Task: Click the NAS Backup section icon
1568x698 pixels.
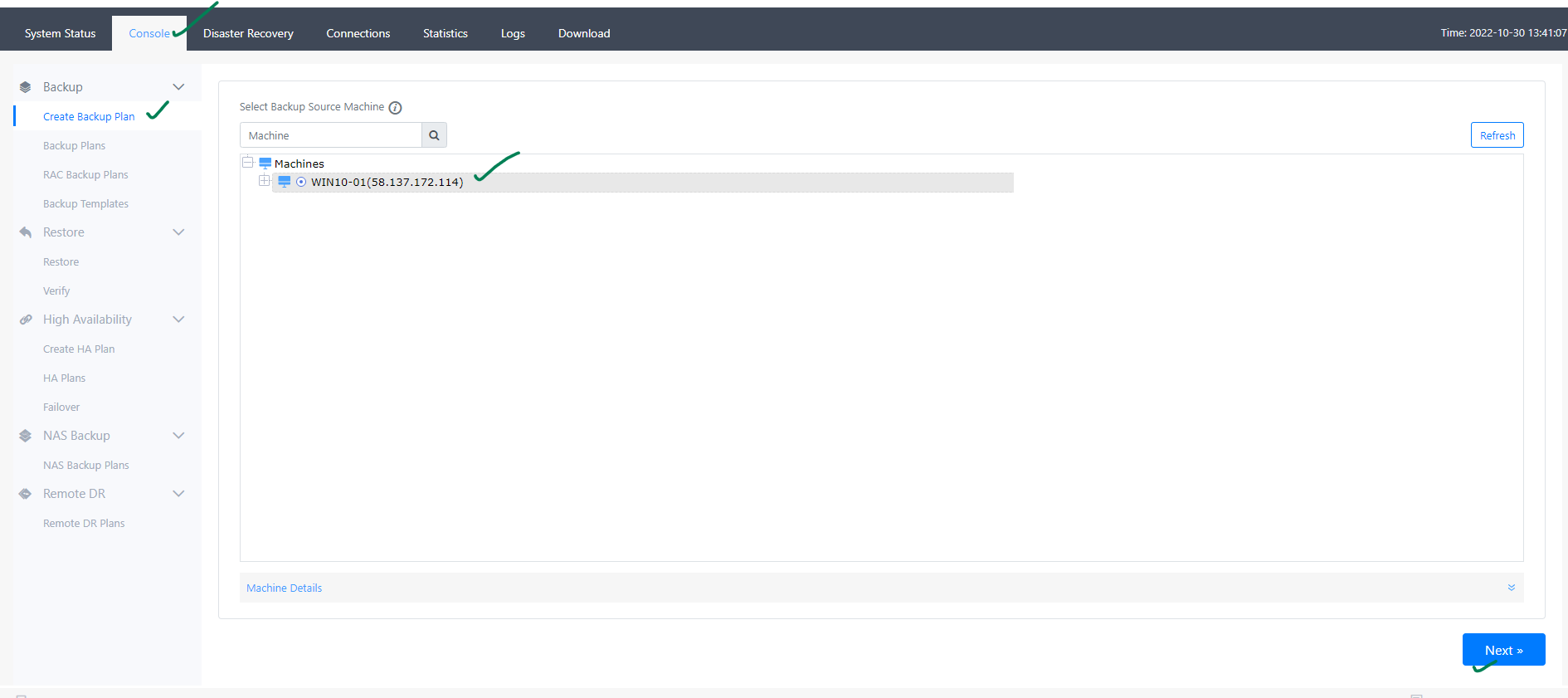Action: pos(25,436)
